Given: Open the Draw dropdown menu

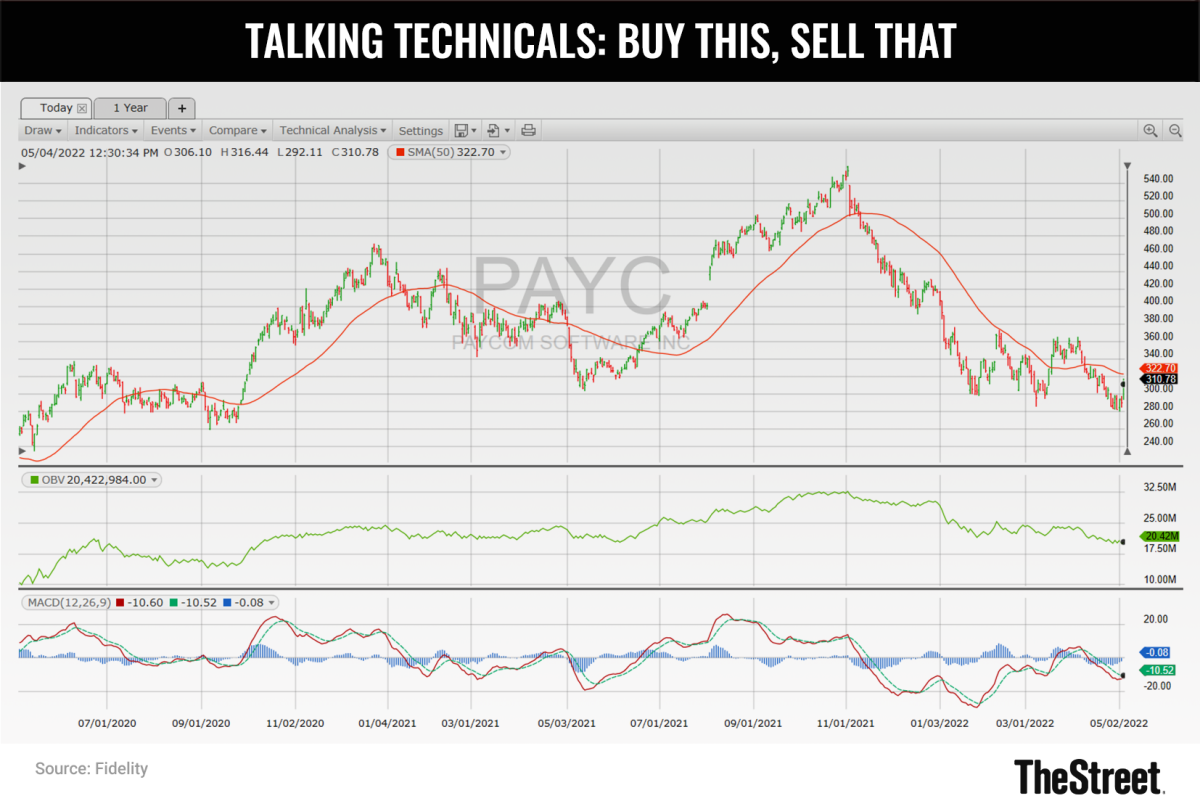Looking at the screenshot, I should (43, 130).
